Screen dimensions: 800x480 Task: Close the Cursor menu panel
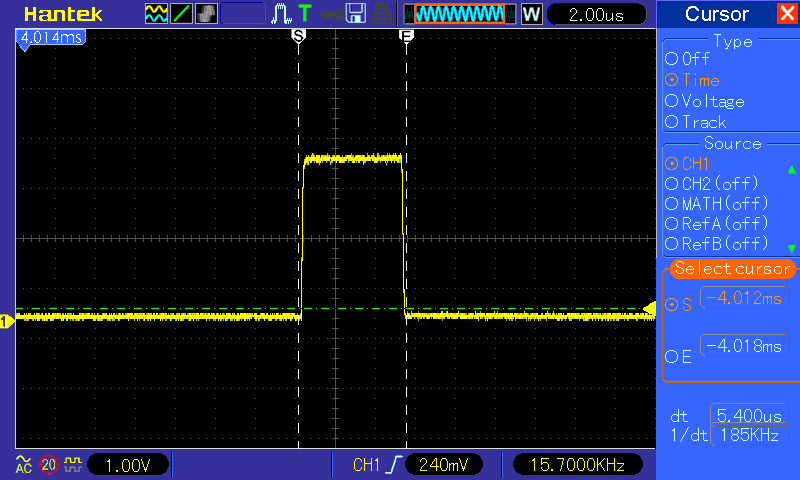click(786, 14)
